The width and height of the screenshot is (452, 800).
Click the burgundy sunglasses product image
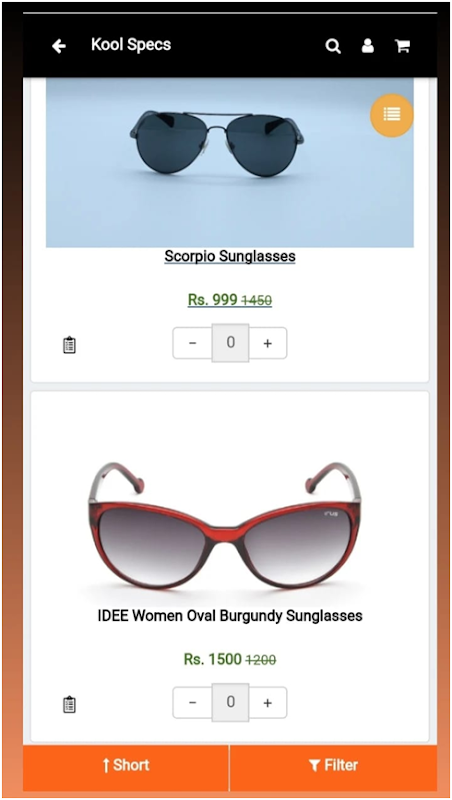point(225,528)
